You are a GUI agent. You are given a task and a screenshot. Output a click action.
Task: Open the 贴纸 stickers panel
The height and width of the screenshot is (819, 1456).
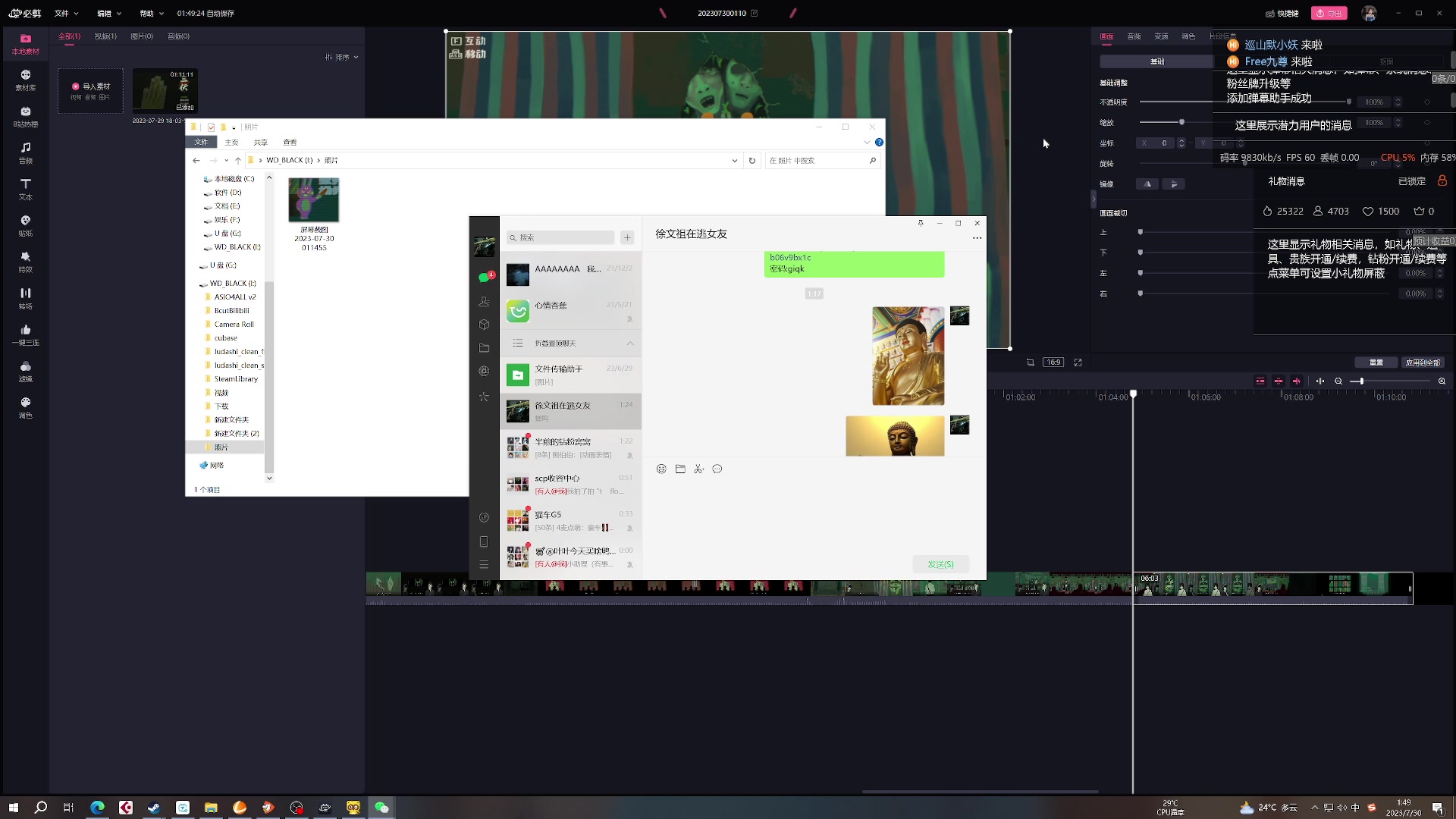(x=25, y=225)
